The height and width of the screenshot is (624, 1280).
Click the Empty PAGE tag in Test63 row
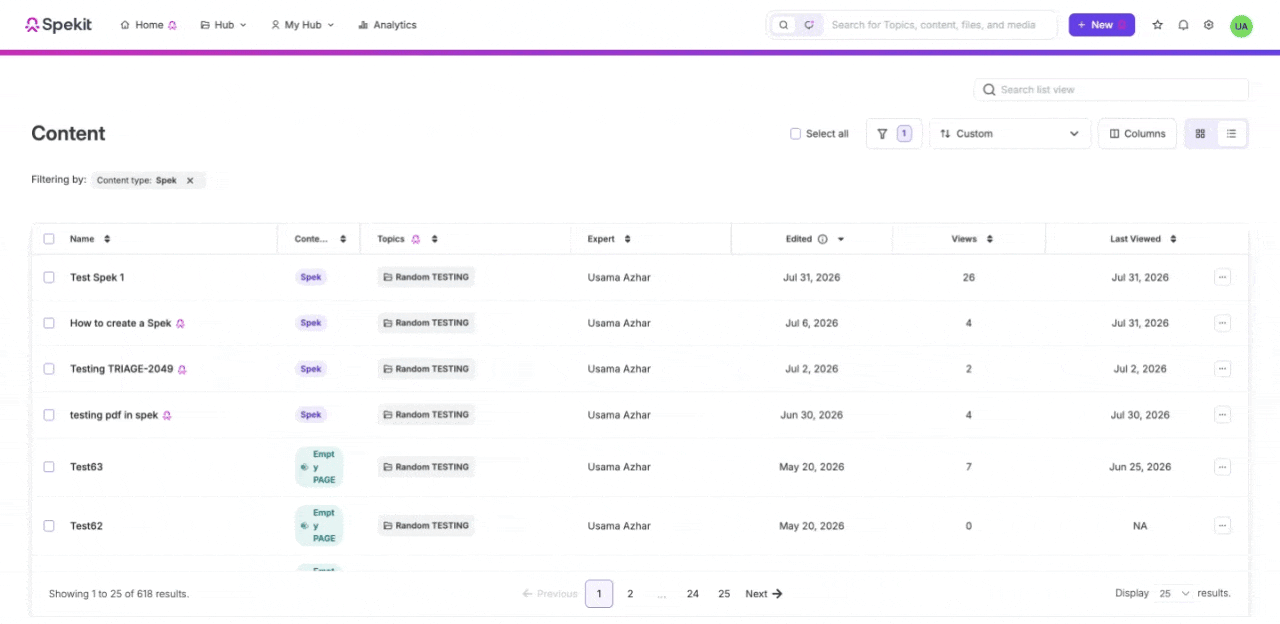319,467
